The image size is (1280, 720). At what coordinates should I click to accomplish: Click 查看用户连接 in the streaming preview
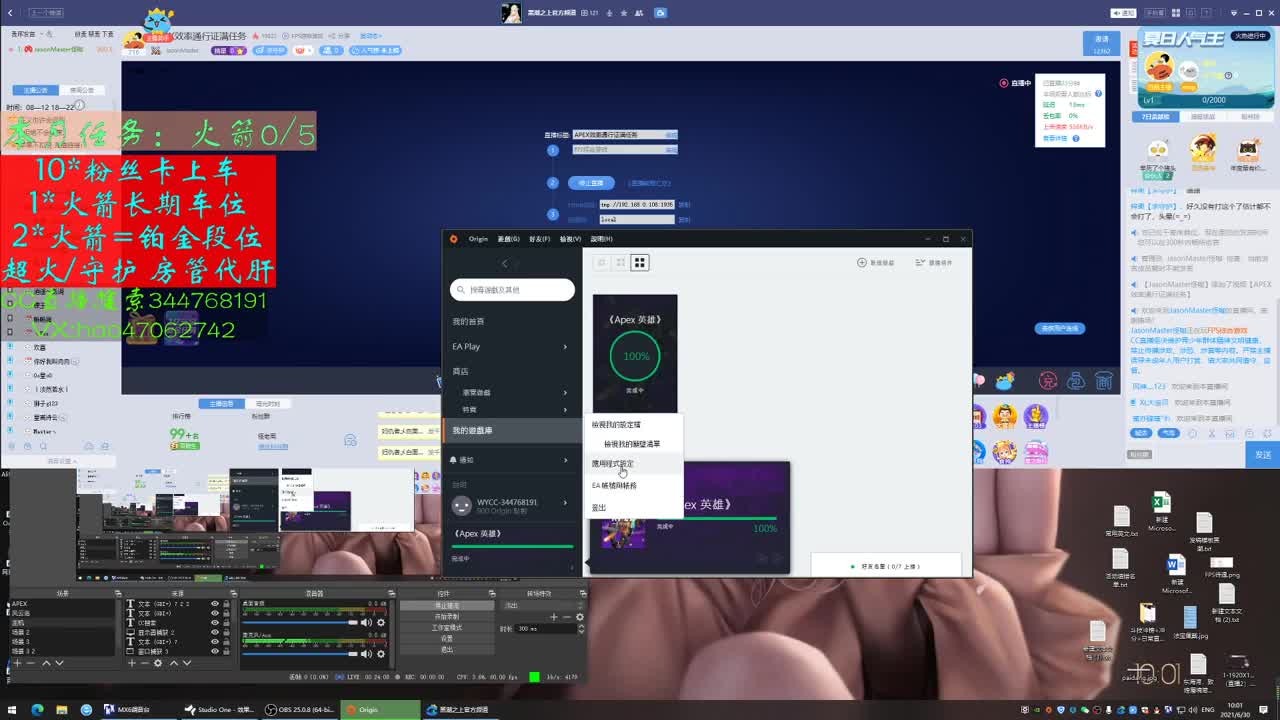1060,328
